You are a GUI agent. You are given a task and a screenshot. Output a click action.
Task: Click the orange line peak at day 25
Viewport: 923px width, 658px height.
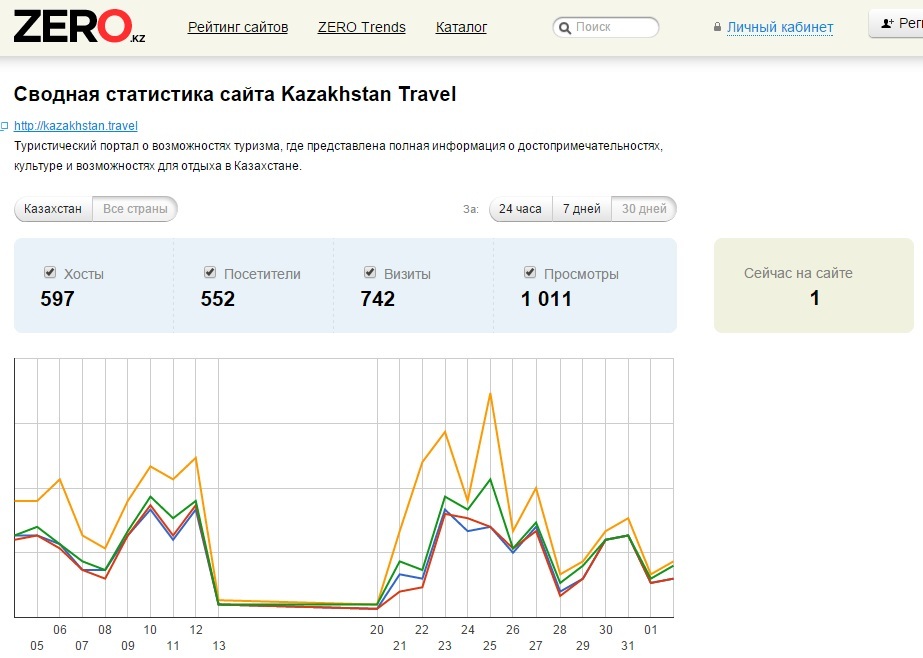490,394
